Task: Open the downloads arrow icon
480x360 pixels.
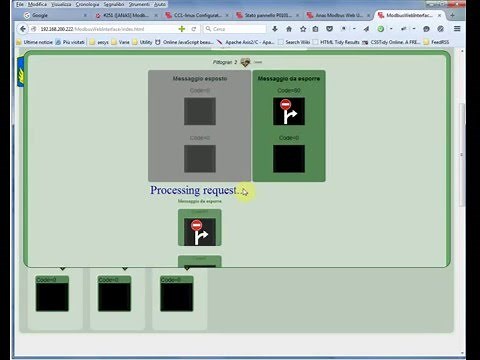Action: [275, 29]
